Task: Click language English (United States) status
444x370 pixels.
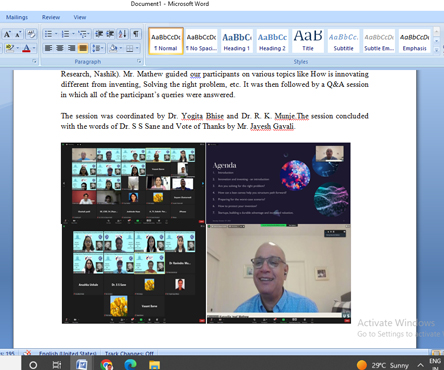Action: [68, 353]
